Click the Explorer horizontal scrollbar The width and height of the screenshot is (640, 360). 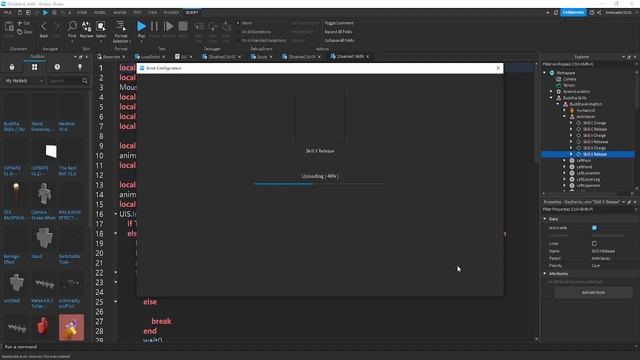[x=588, y=193]
